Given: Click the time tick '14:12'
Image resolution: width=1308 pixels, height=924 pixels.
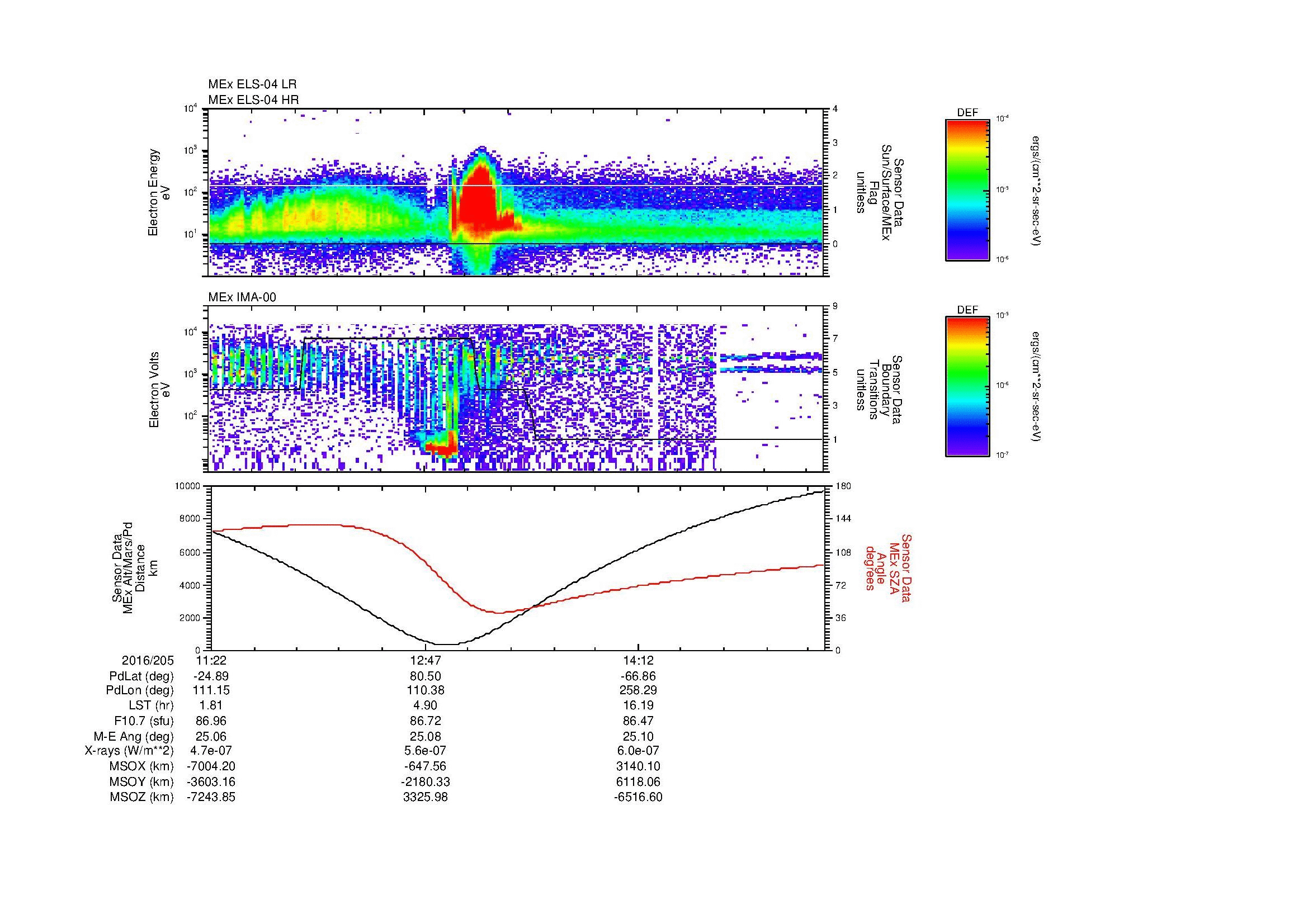Looking at the screenshot, I should pyautogui.click(x=639, y=660).
